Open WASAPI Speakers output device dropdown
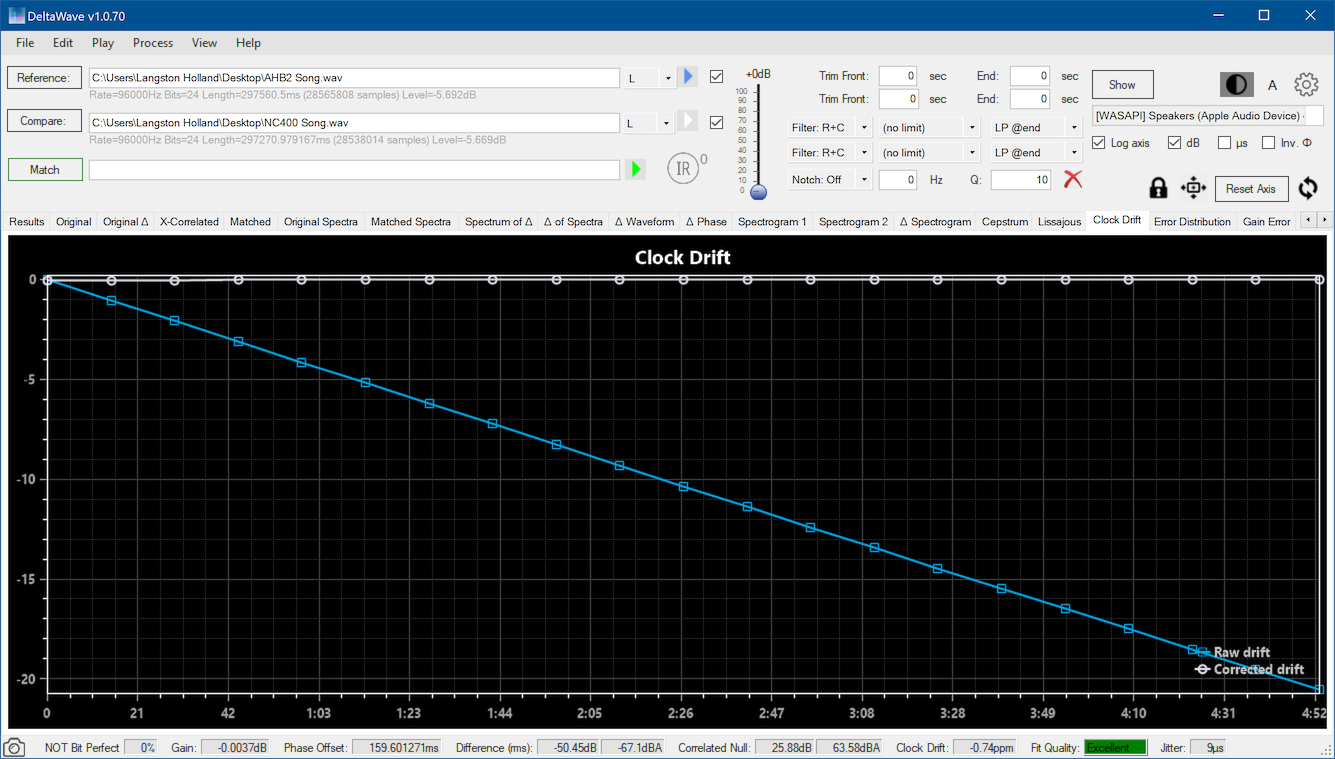This screenshot has height=759, width=1335. click(x=1208, y=116)
